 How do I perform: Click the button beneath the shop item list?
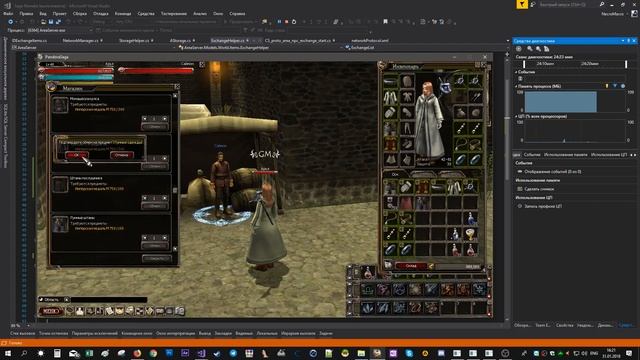(x=156, y=258)
